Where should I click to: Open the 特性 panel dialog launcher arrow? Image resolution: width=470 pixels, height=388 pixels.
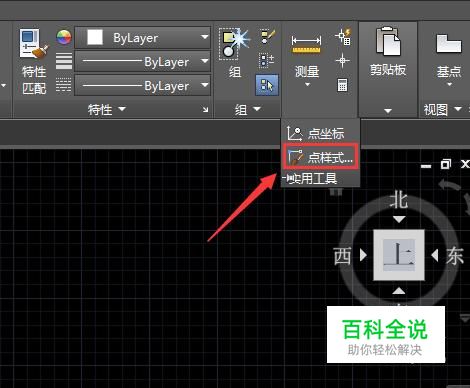[206, 109]
